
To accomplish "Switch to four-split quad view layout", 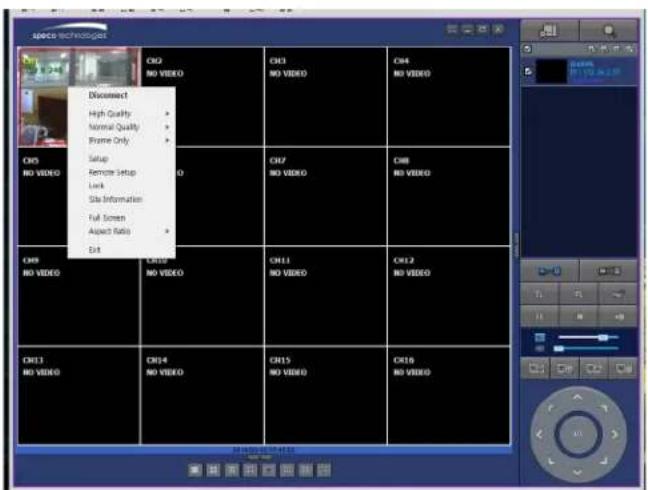I will 213,470.
